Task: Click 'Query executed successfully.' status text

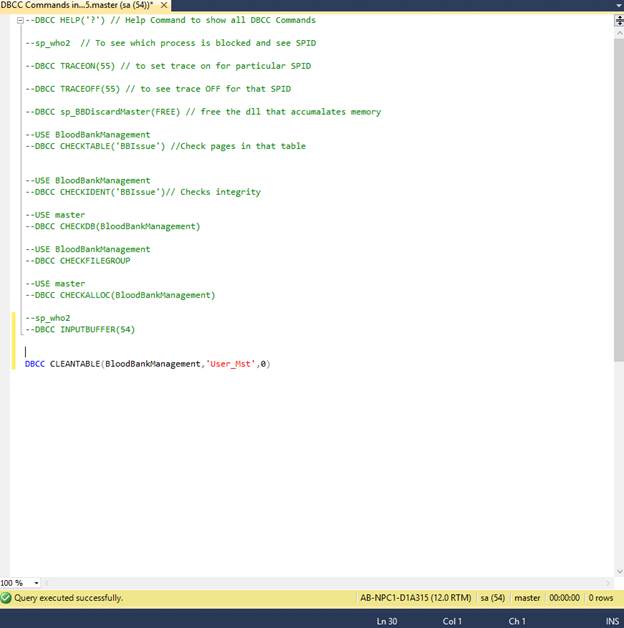Action: coord(68,598)
